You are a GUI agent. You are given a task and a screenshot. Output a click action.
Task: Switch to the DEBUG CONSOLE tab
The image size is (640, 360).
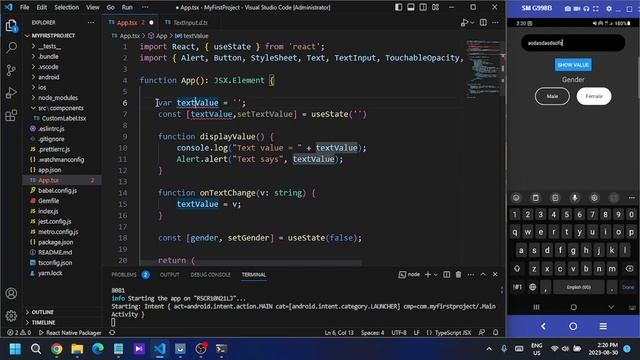click(211, 275)
